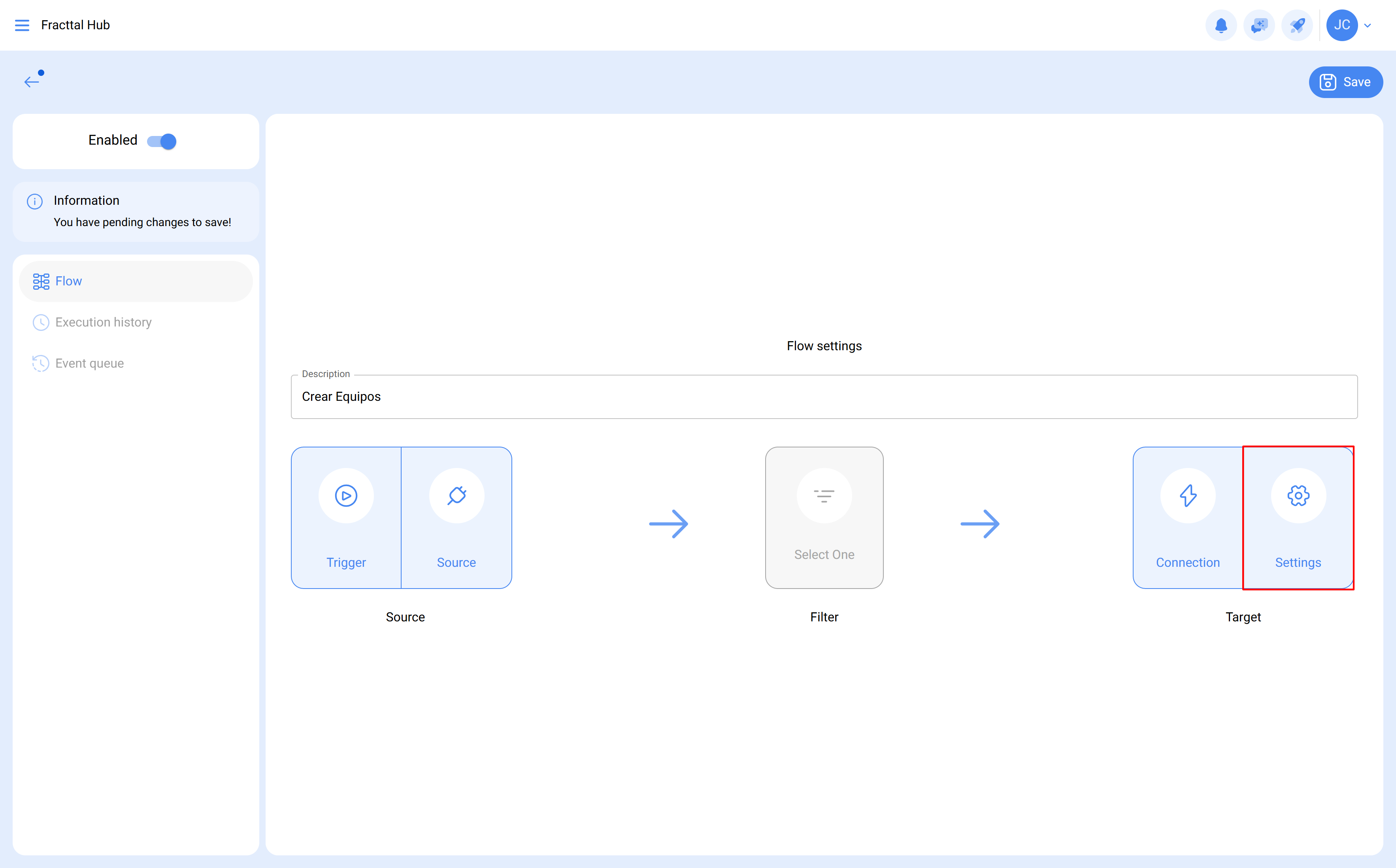This screenshot has height=868, width=1396.
Task: Open the Event queue section
Action: 90,363
